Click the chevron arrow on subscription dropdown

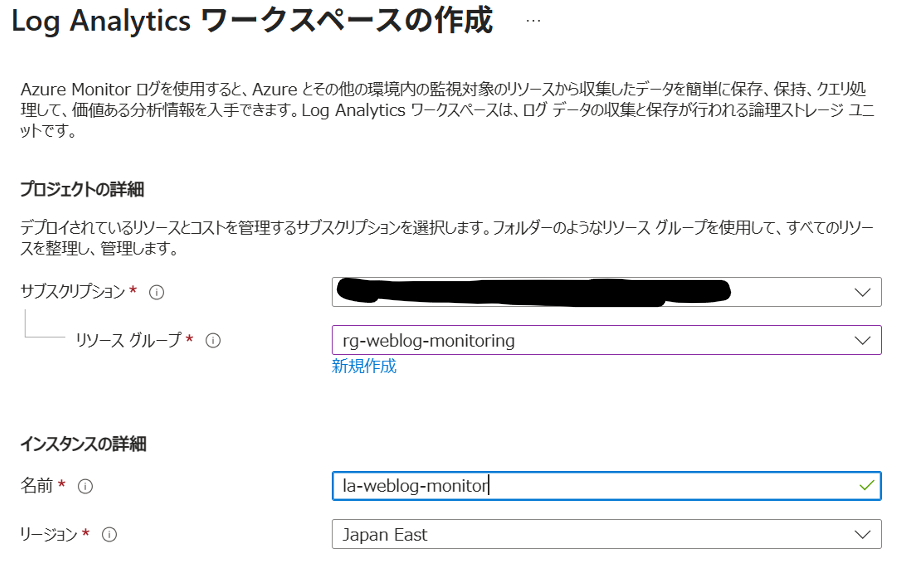coord(863,292)
